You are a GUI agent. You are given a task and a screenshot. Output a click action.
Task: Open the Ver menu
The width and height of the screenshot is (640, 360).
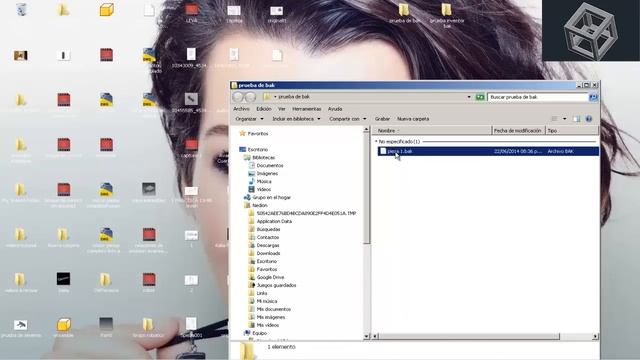tap(282, 109)
